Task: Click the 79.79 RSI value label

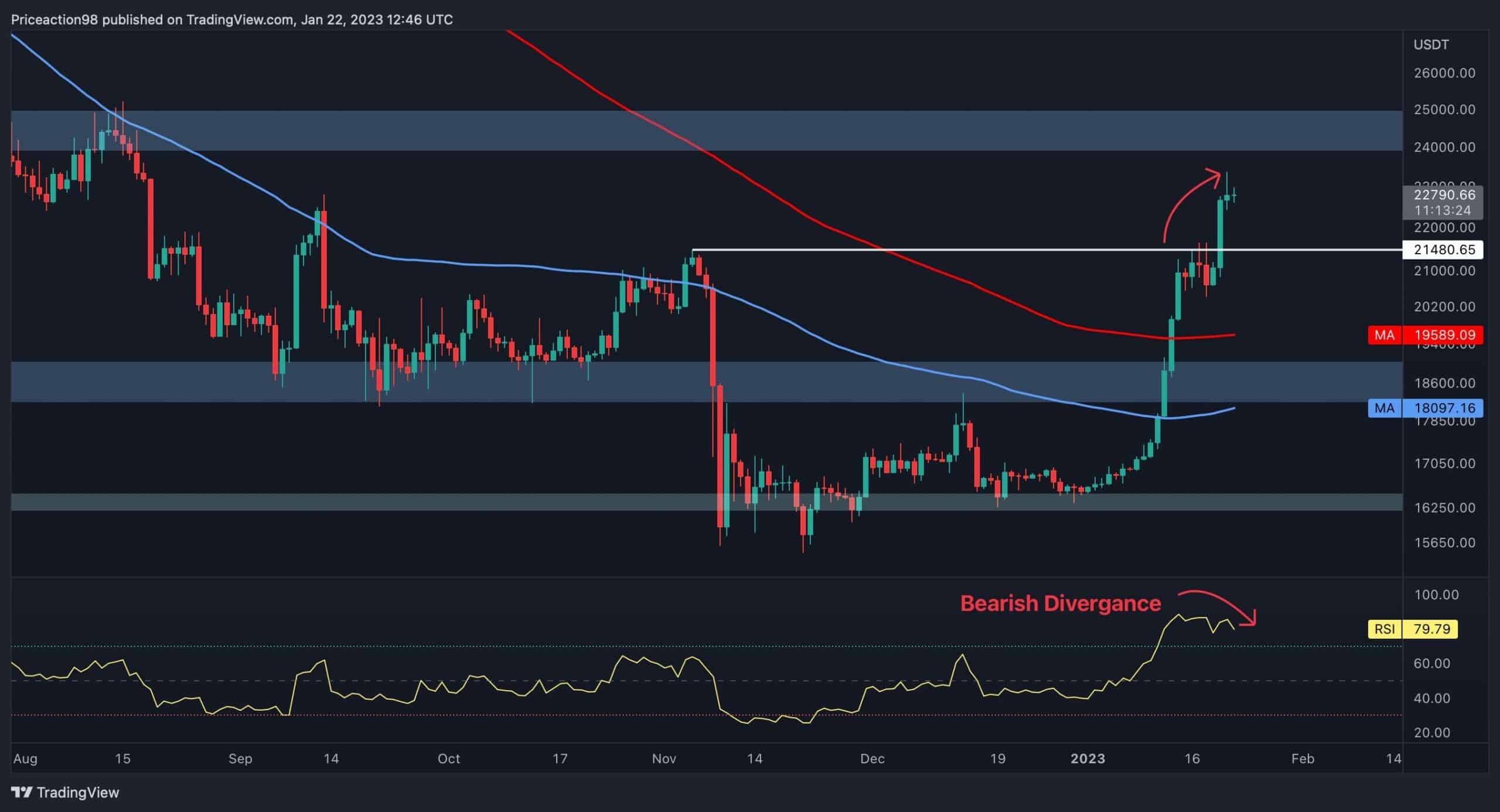Action: (1431, 629)
